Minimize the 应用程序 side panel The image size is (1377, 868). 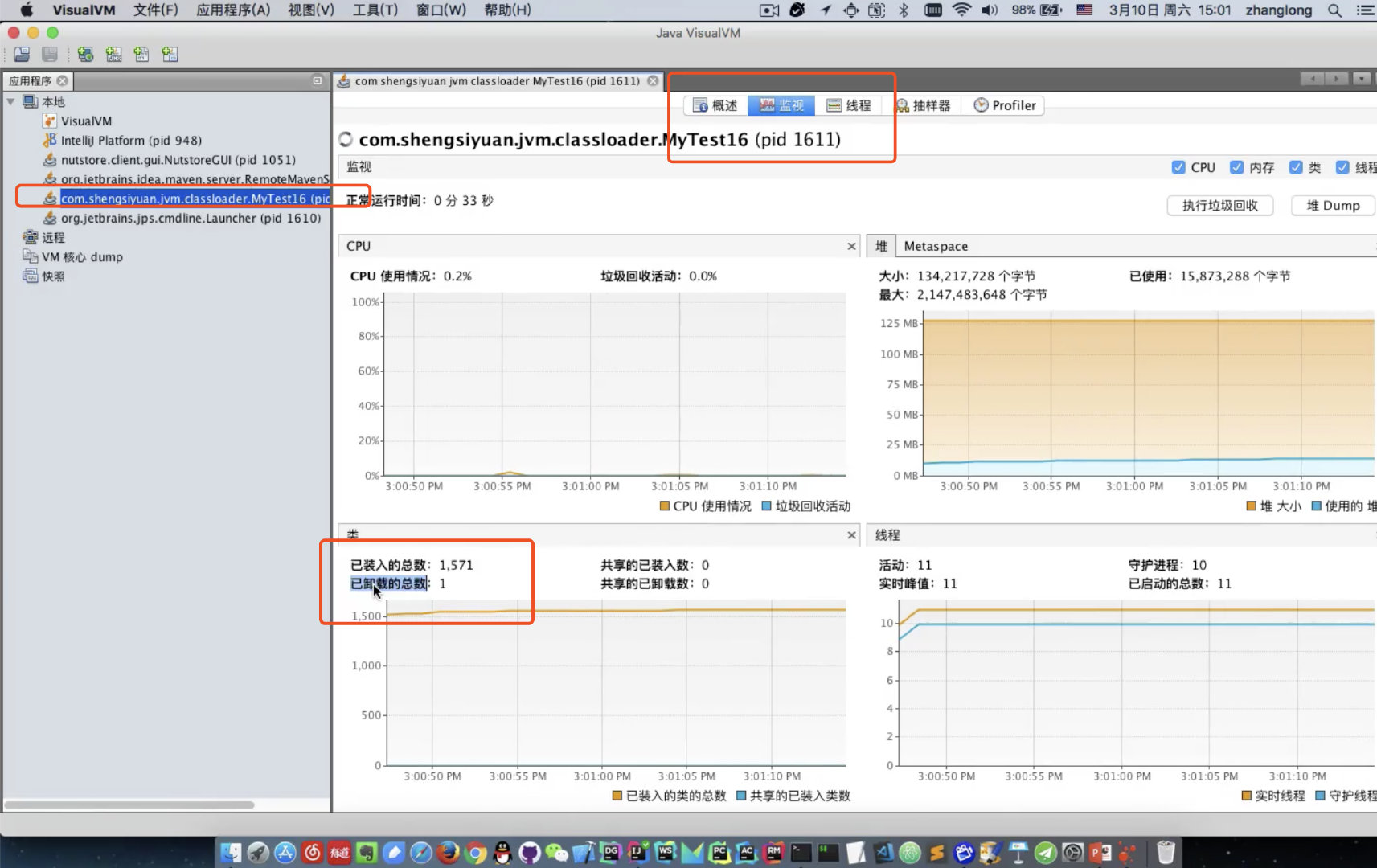[x=317, y=80]
